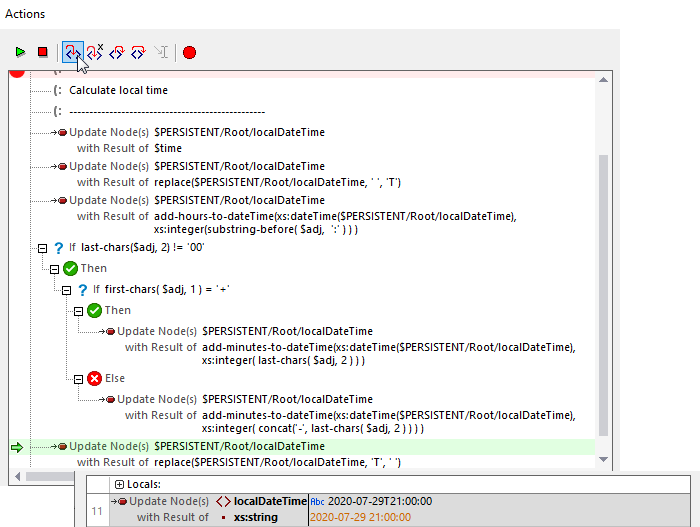This screenshot has height=527, width=700.
Task: Select the replace(... 'T', ' ') highlighted action
Action: (277, 462)
